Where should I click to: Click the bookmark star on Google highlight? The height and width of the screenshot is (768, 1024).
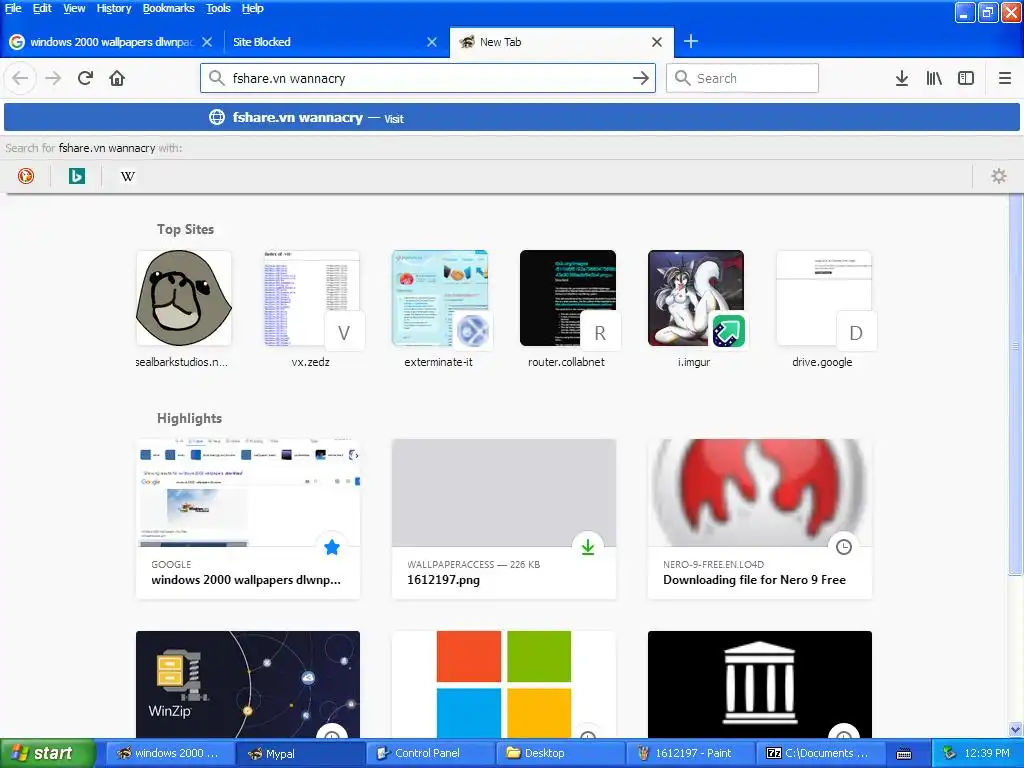(332, 547)
